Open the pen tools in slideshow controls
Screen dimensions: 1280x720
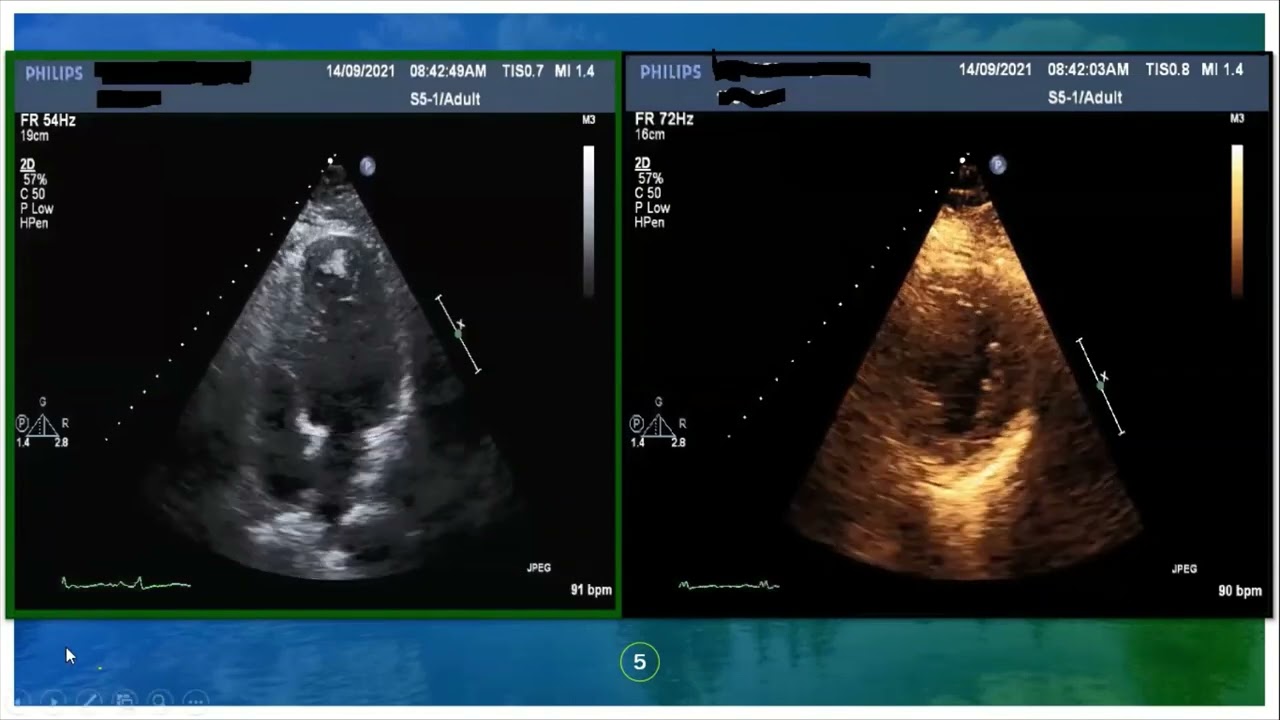click(88, 701)
